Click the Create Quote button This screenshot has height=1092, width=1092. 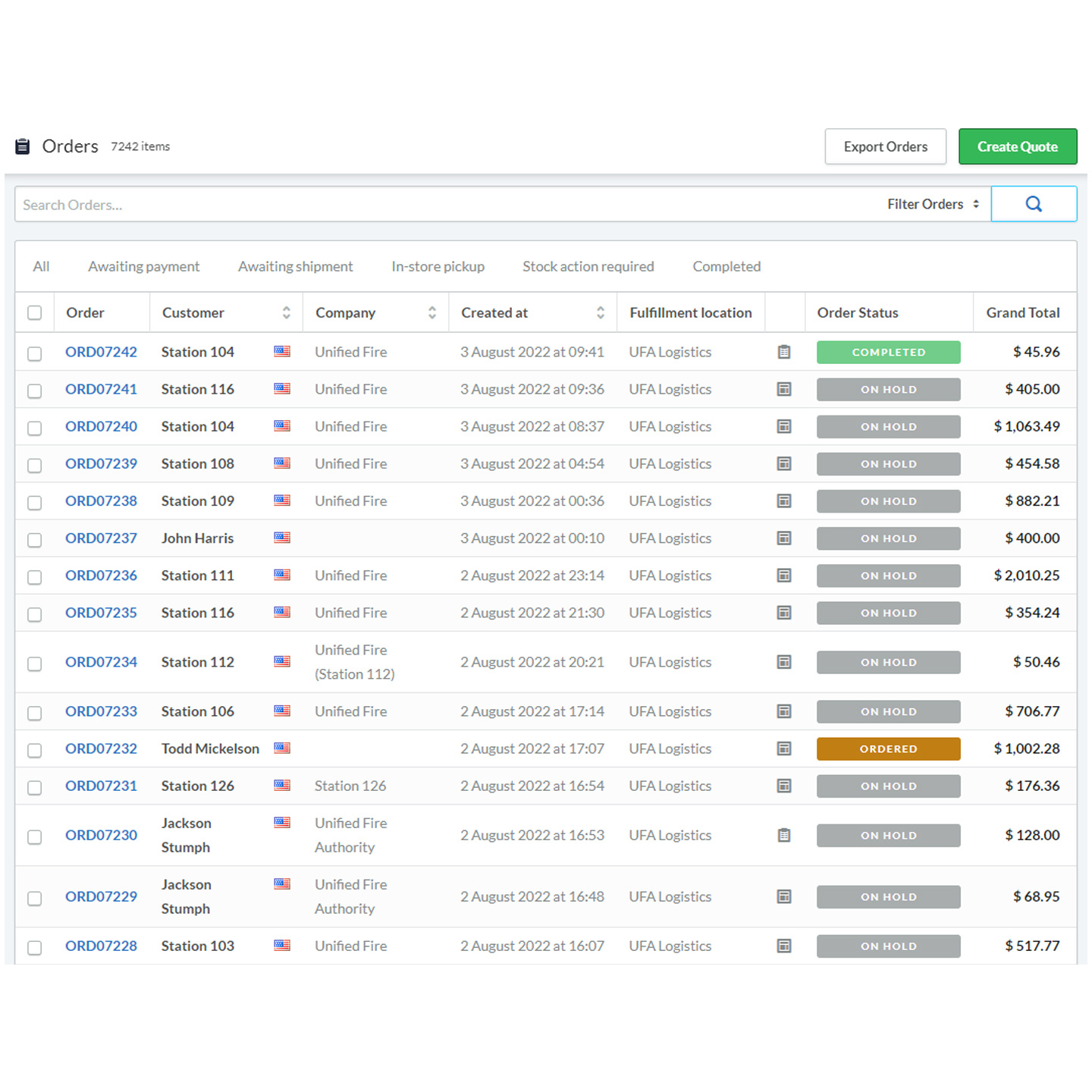coord(1017,146)
